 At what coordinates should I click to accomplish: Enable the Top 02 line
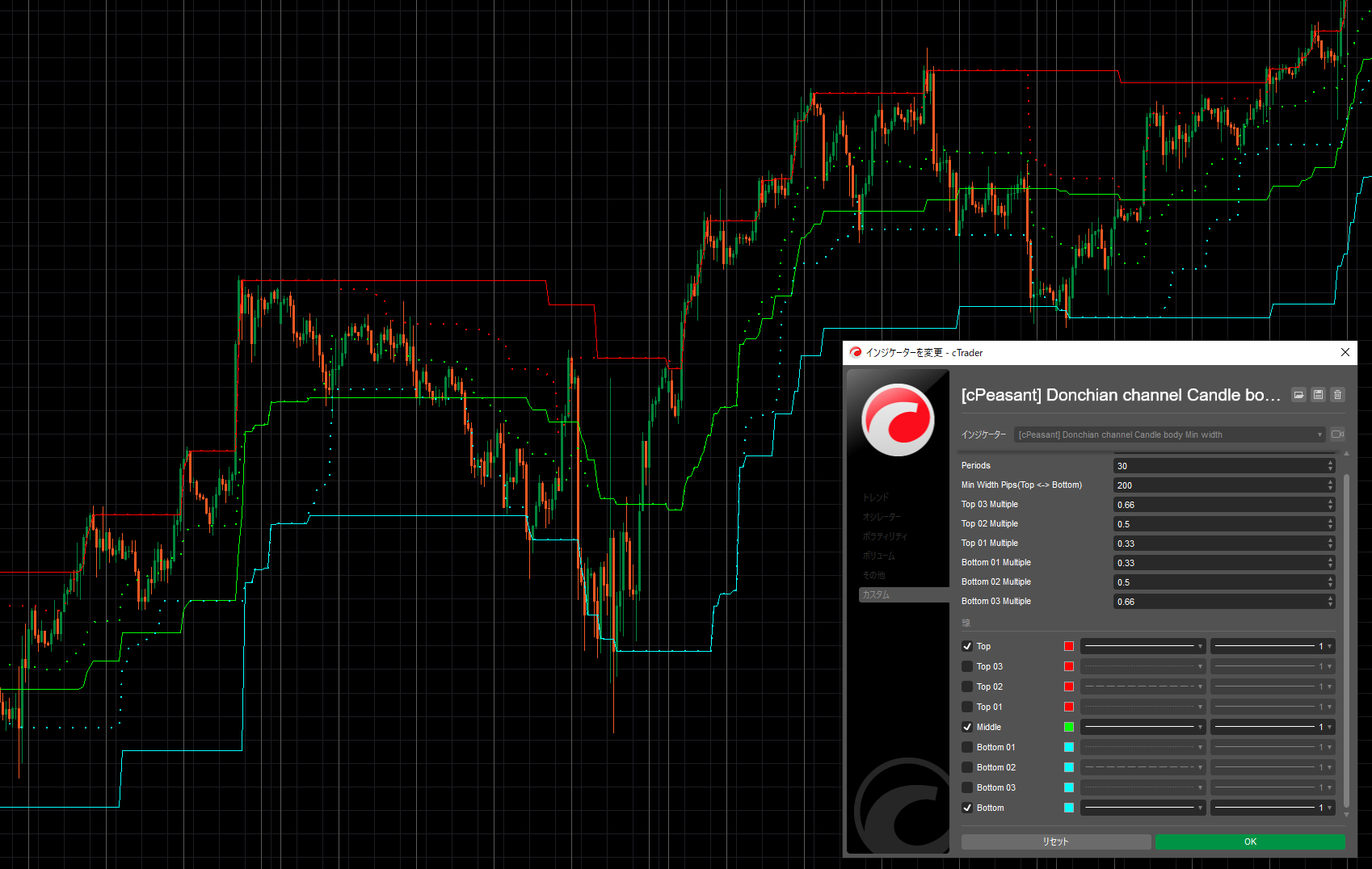click(967, 686)
